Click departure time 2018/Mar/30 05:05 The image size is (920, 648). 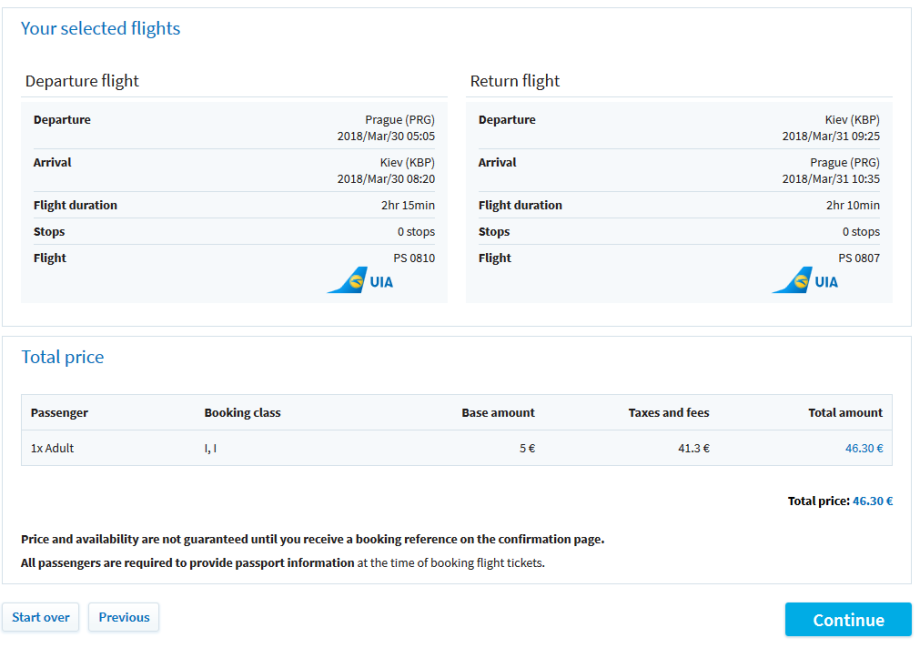click(x=386, y=136)
